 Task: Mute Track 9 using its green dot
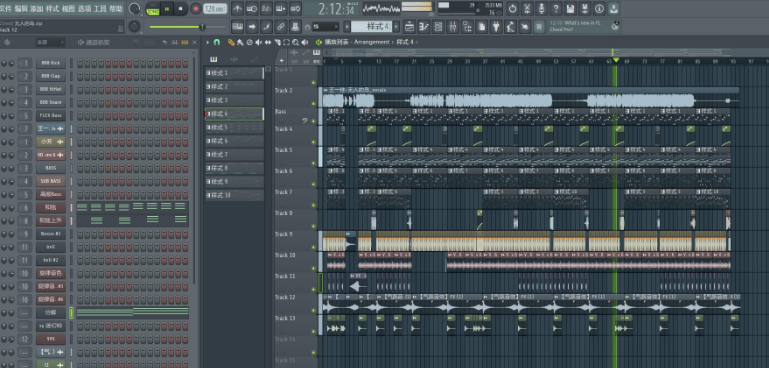tap(314, 247)
